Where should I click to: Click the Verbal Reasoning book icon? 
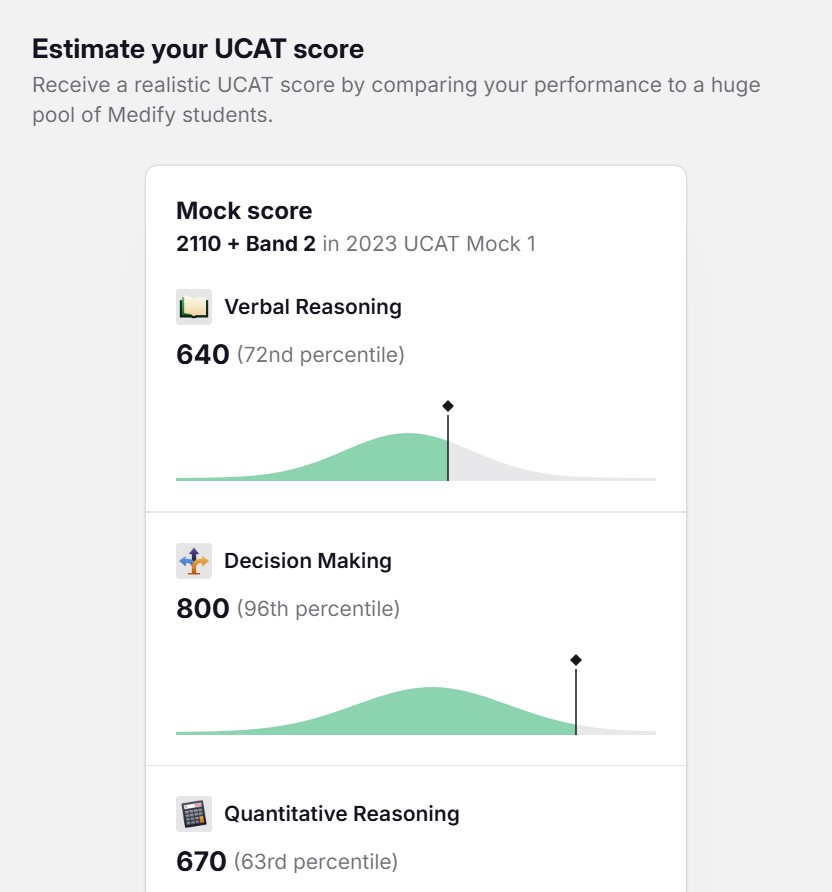[194, 307]
